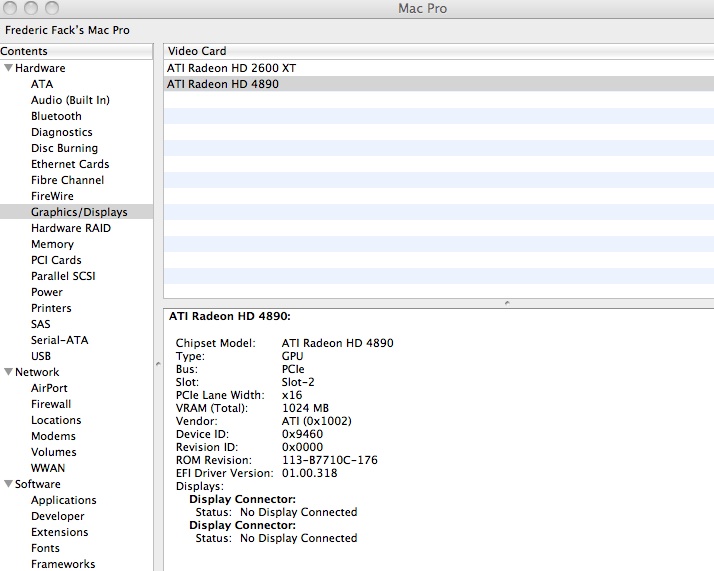Click Frederic Fack's Mac Pro label
This screenshot has height=571, width=714.
click(x=67, y=30)
